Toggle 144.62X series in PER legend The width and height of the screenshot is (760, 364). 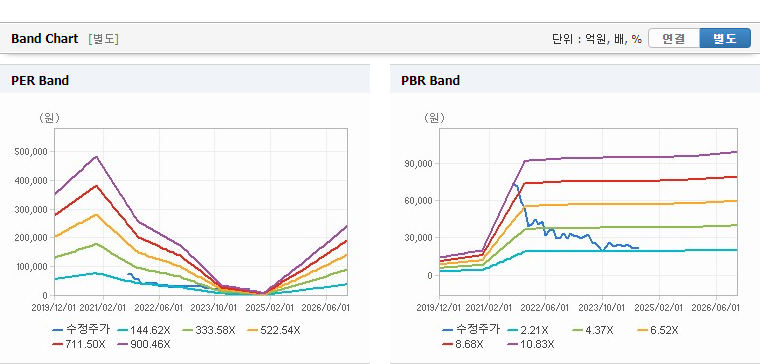pos(144,330)
